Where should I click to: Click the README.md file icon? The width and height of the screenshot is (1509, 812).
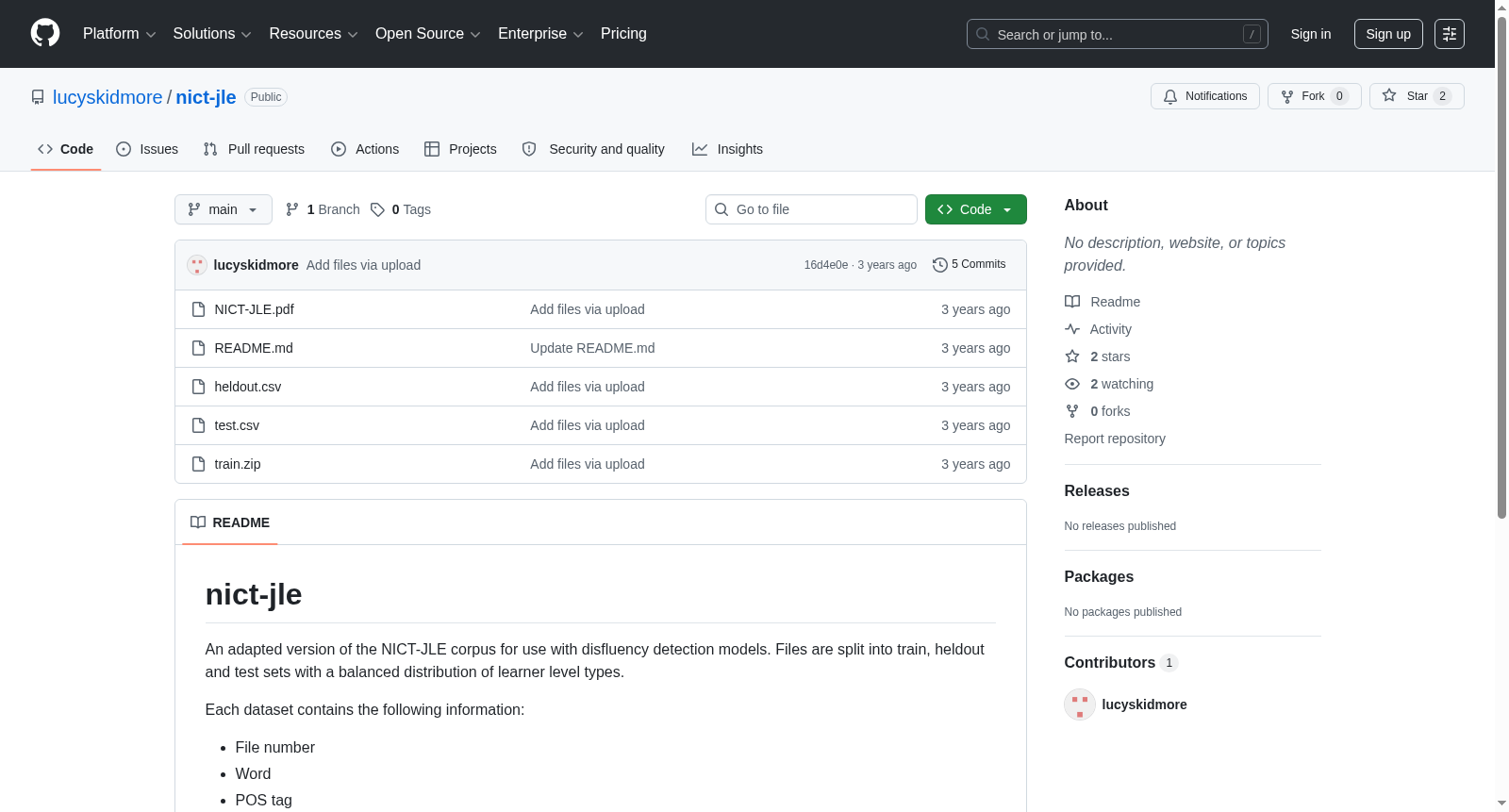[198, 348]
